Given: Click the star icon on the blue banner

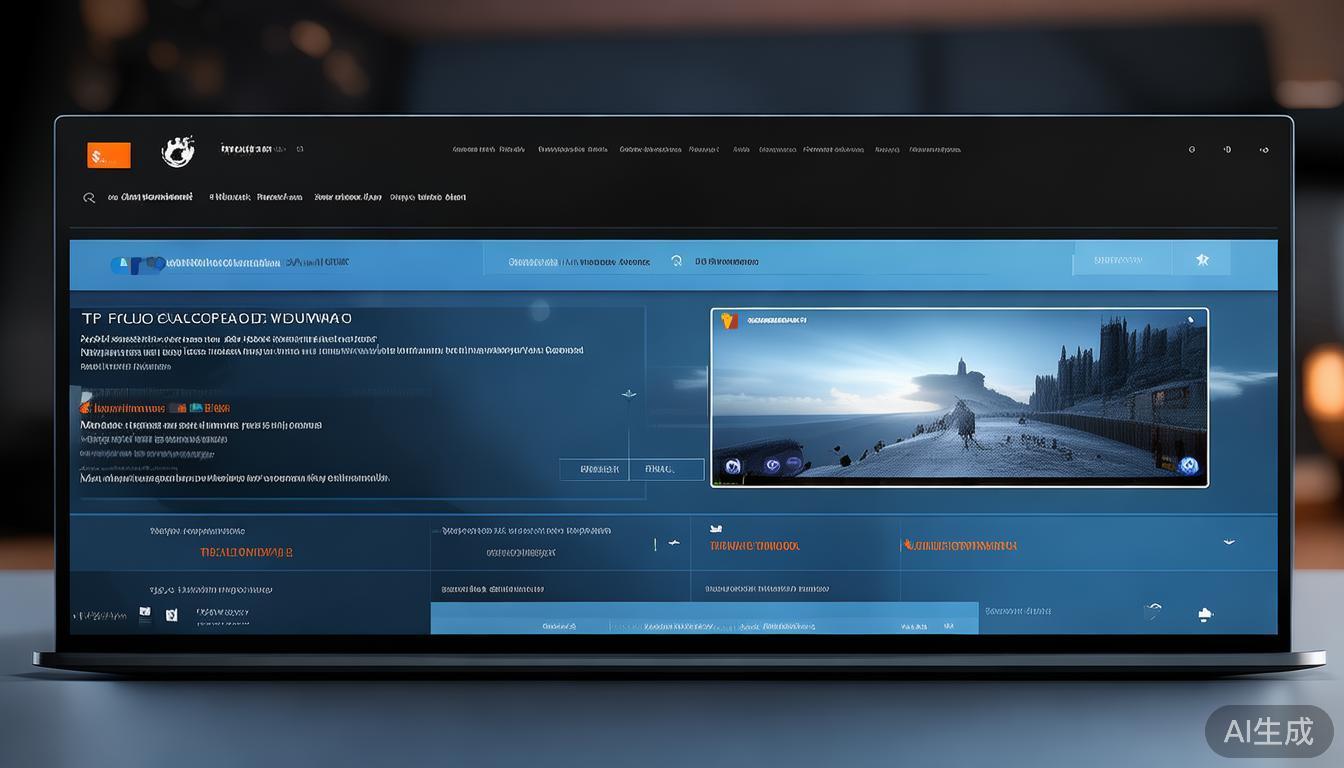Looking at the screenshot, I should [x=1202, y=259].
